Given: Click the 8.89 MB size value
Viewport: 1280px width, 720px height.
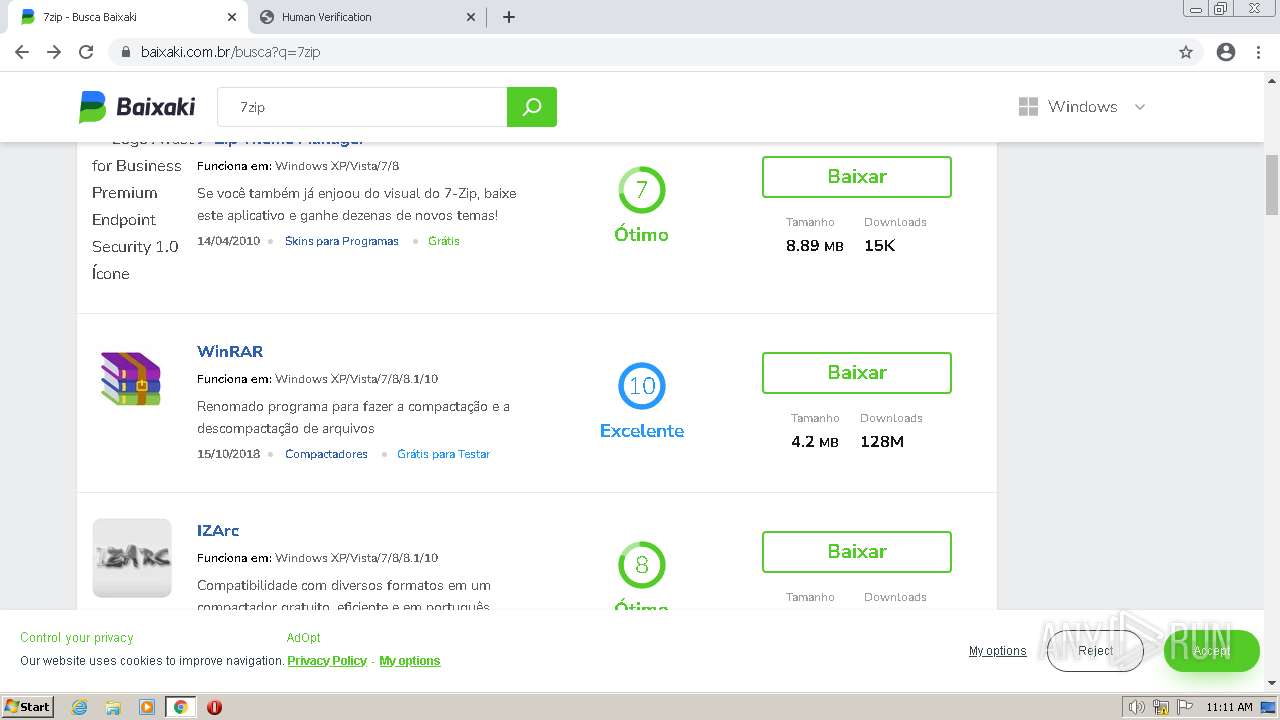Looking at the screenshot, I should [815, 246].
